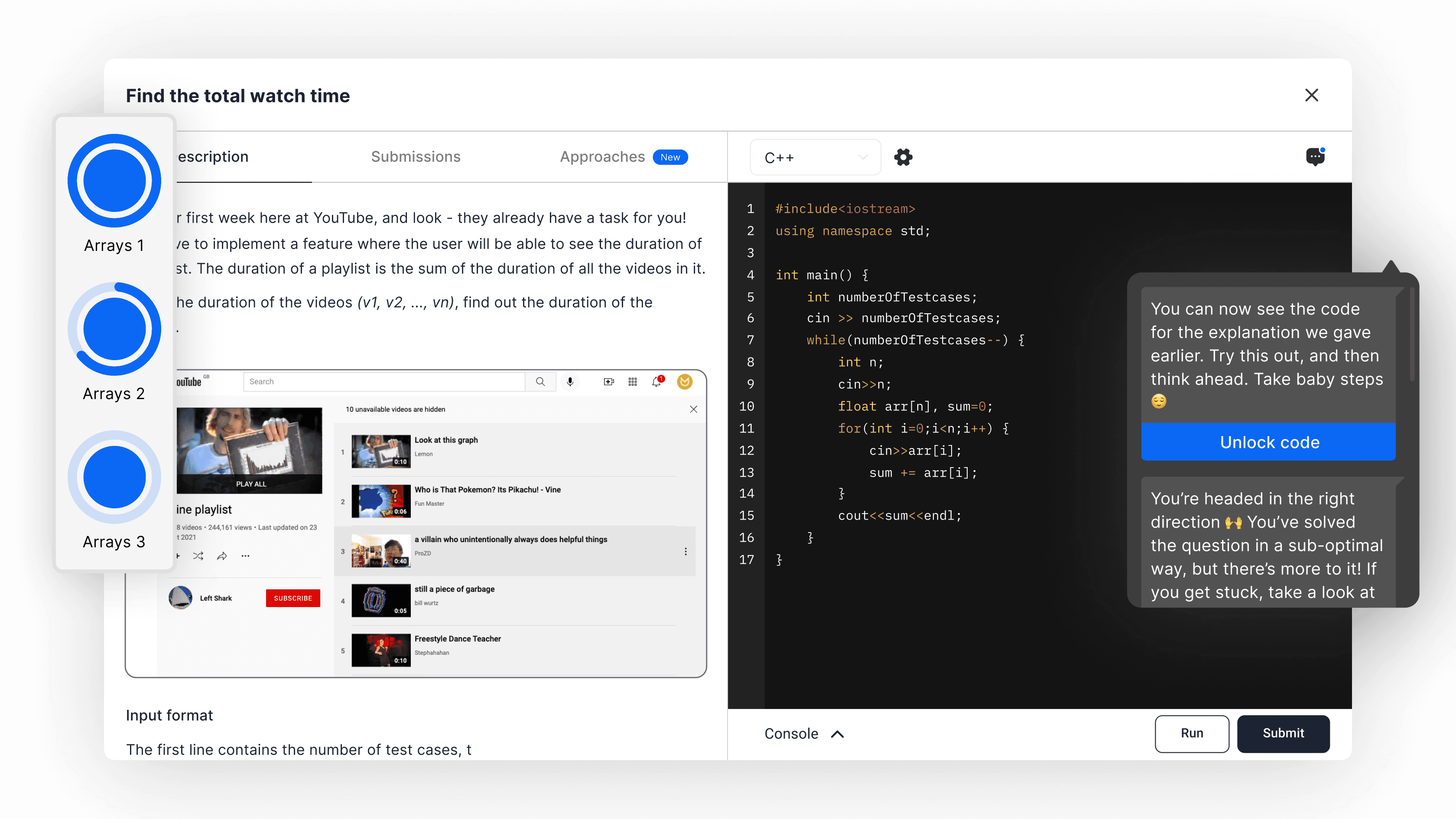Click the YouTube search magnifier icon
1456x819 pixels.
pyautogui.click(x=540, y=381)
